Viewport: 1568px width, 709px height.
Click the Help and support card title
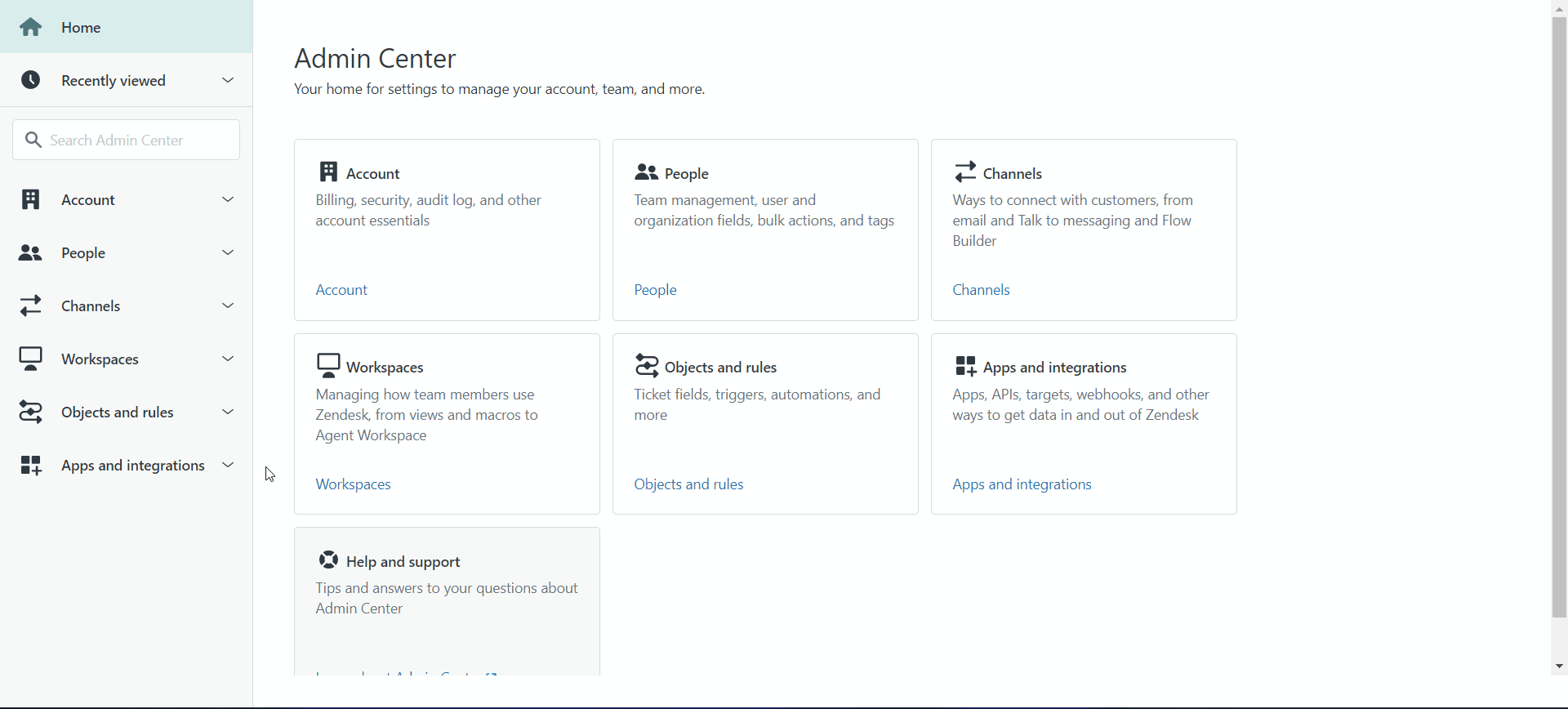(403, 562)
